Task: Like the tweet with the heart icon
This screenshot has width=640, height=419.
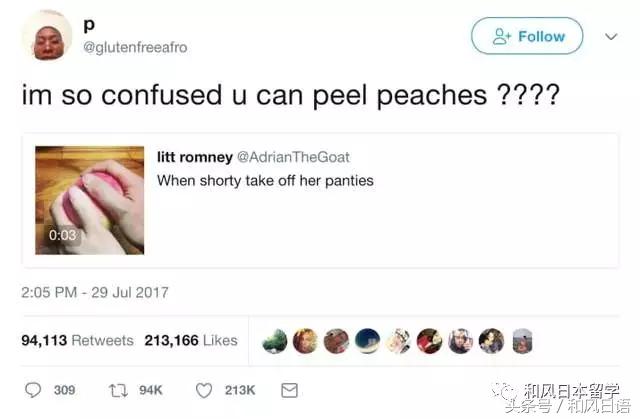Action: [x=204, y=390]
